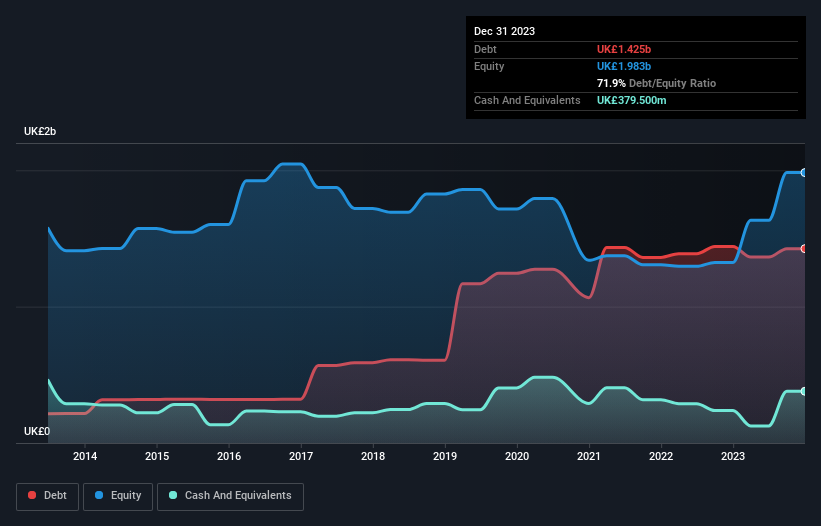
Task: Toggle the Debt legend button
Action: click(x=48, y=496)
